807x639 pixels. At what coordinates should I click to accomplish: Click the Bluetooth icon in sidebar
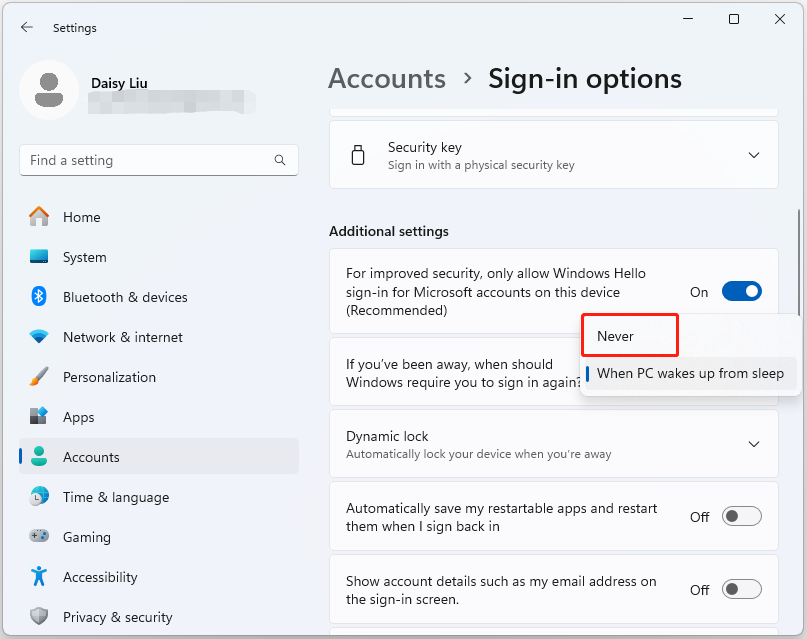point(39,297)
